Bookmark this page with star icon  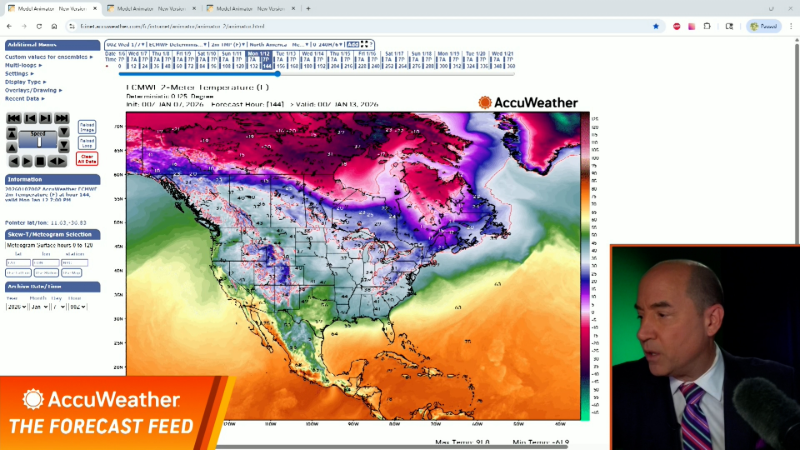point(656,26)
